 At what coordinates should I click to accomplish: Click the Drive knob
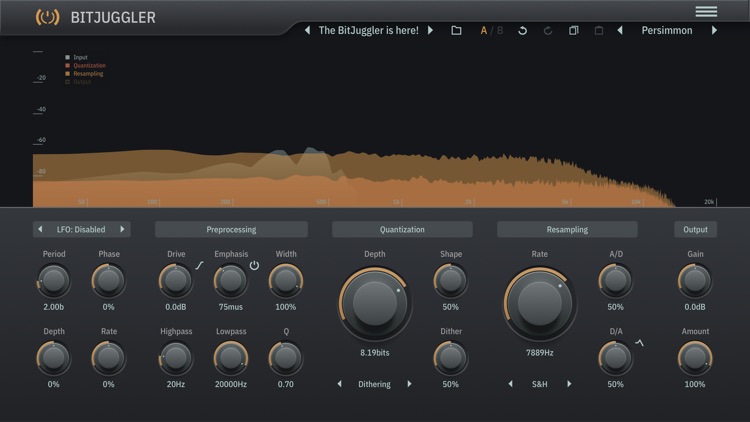176,280
